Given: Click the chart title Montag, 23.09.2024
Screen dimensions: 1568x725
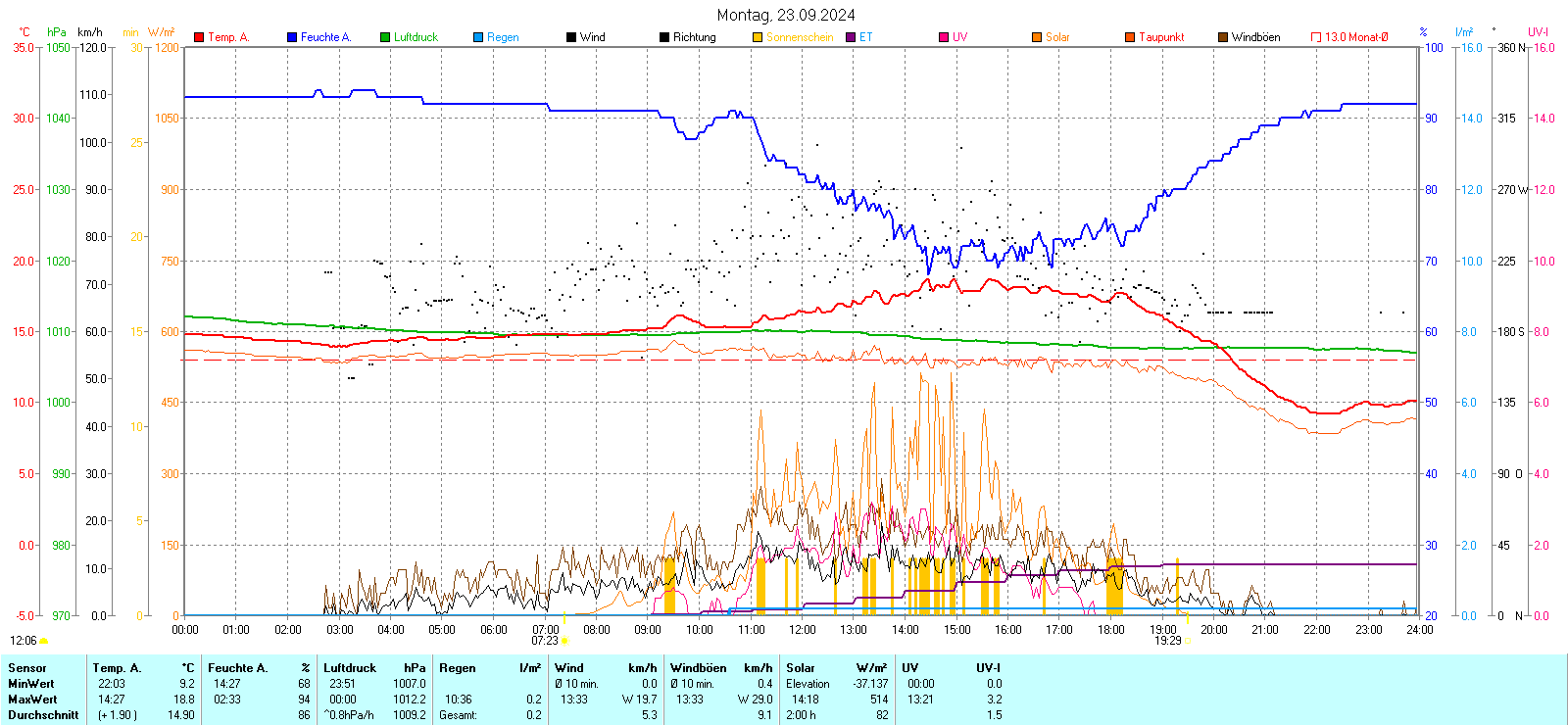Looking at the screenshot, I should (x=785, y=15).
